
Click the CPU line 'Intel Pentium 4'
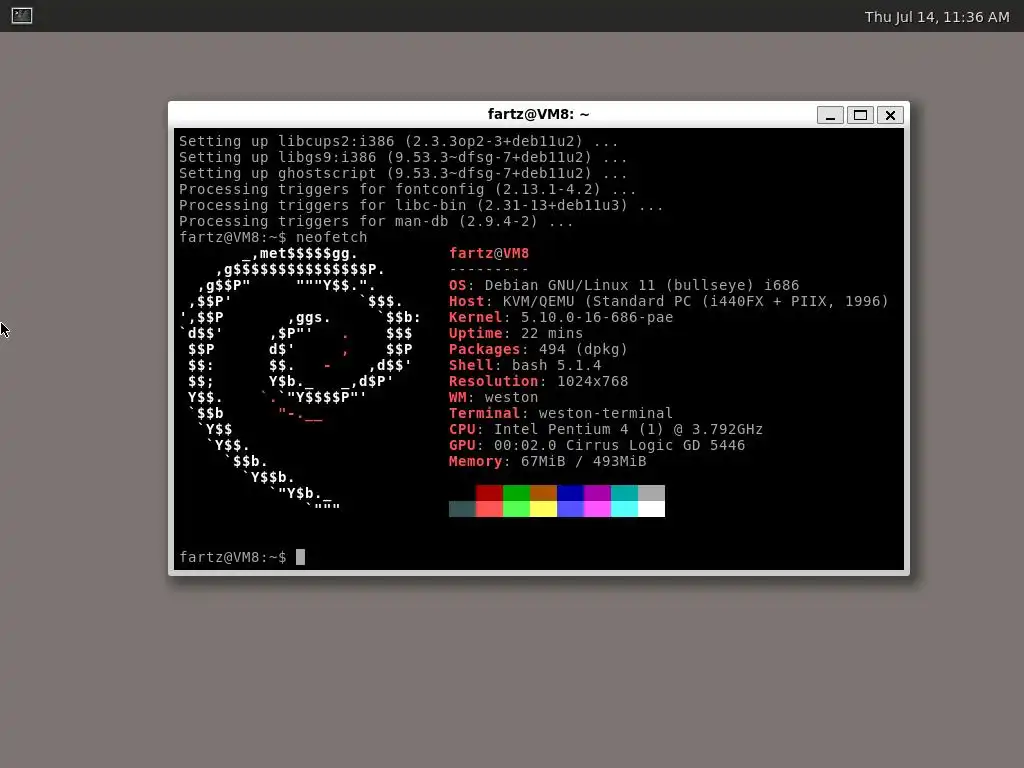[606, 429]
